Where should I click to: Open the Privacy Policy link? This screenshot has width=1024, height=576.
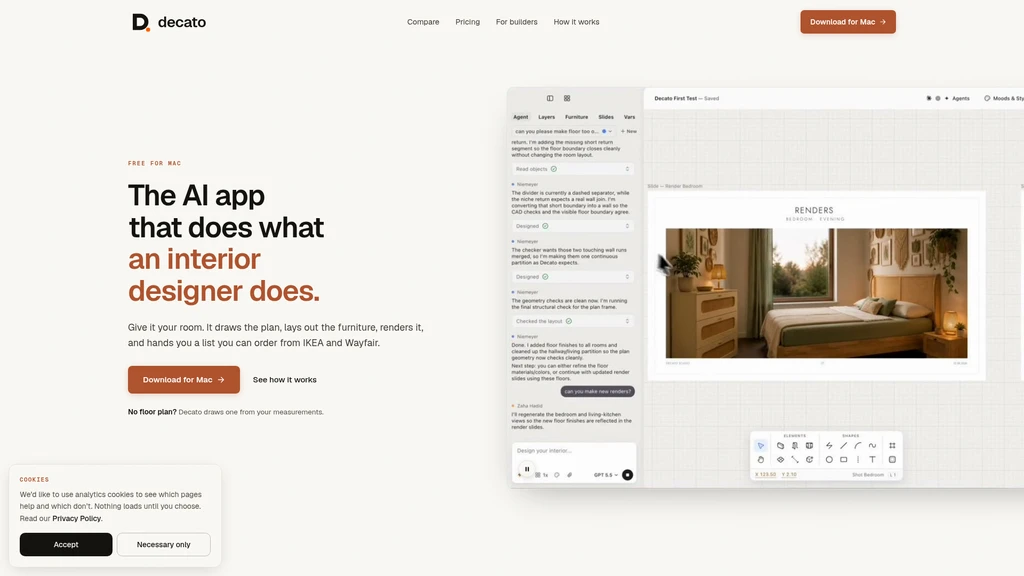pos(76,519)
